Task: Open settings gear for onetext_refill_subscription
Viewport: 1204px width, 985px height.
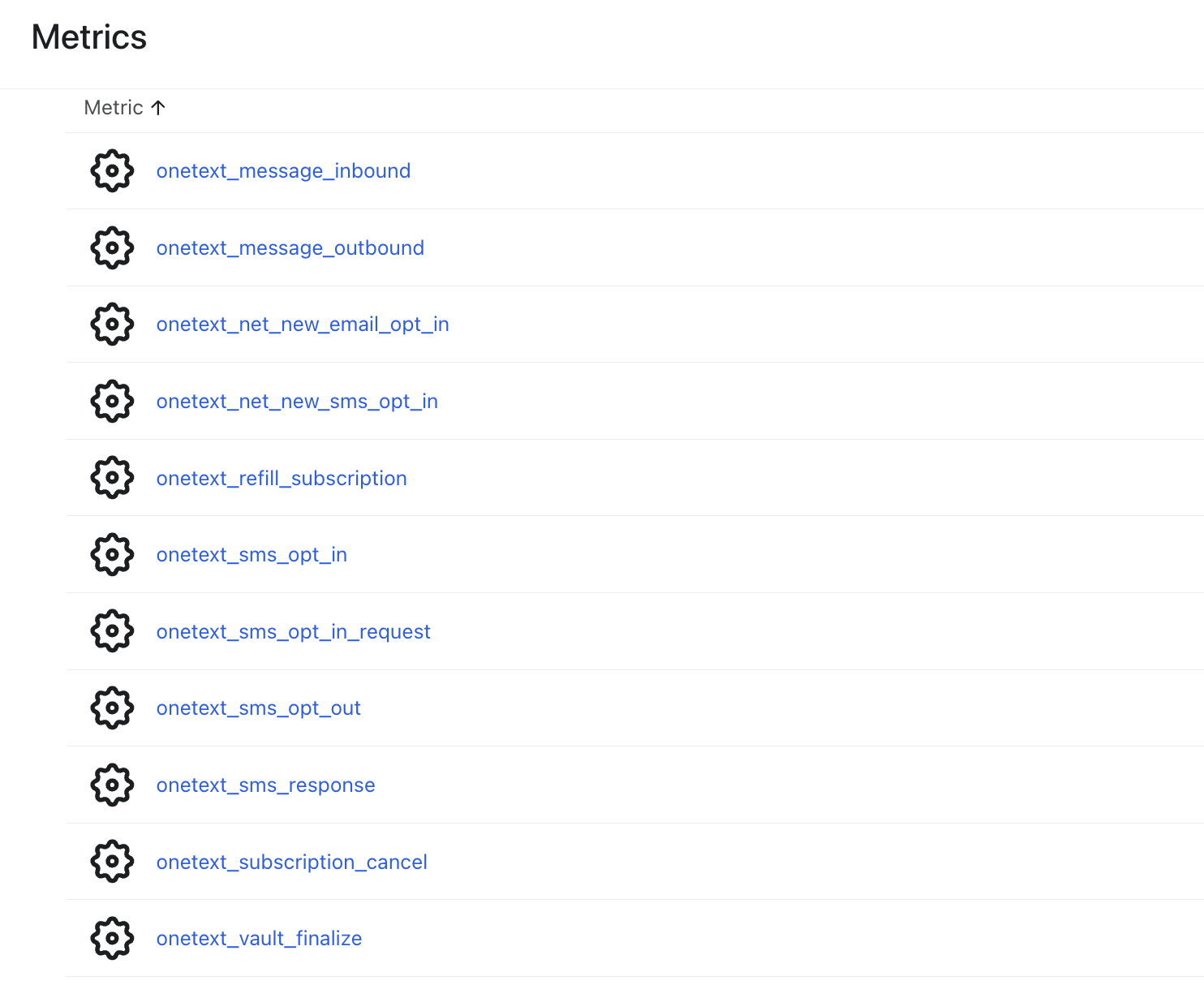Action: point(111,477)
